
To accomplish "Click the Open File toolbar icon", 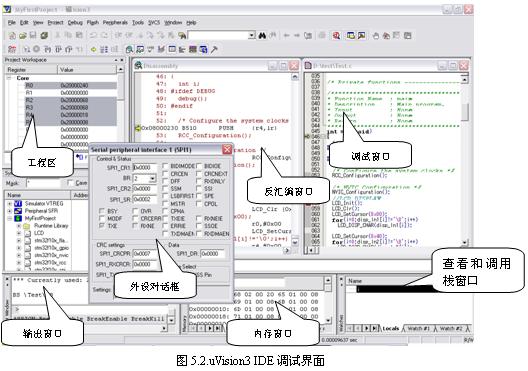I will point(23,36).
